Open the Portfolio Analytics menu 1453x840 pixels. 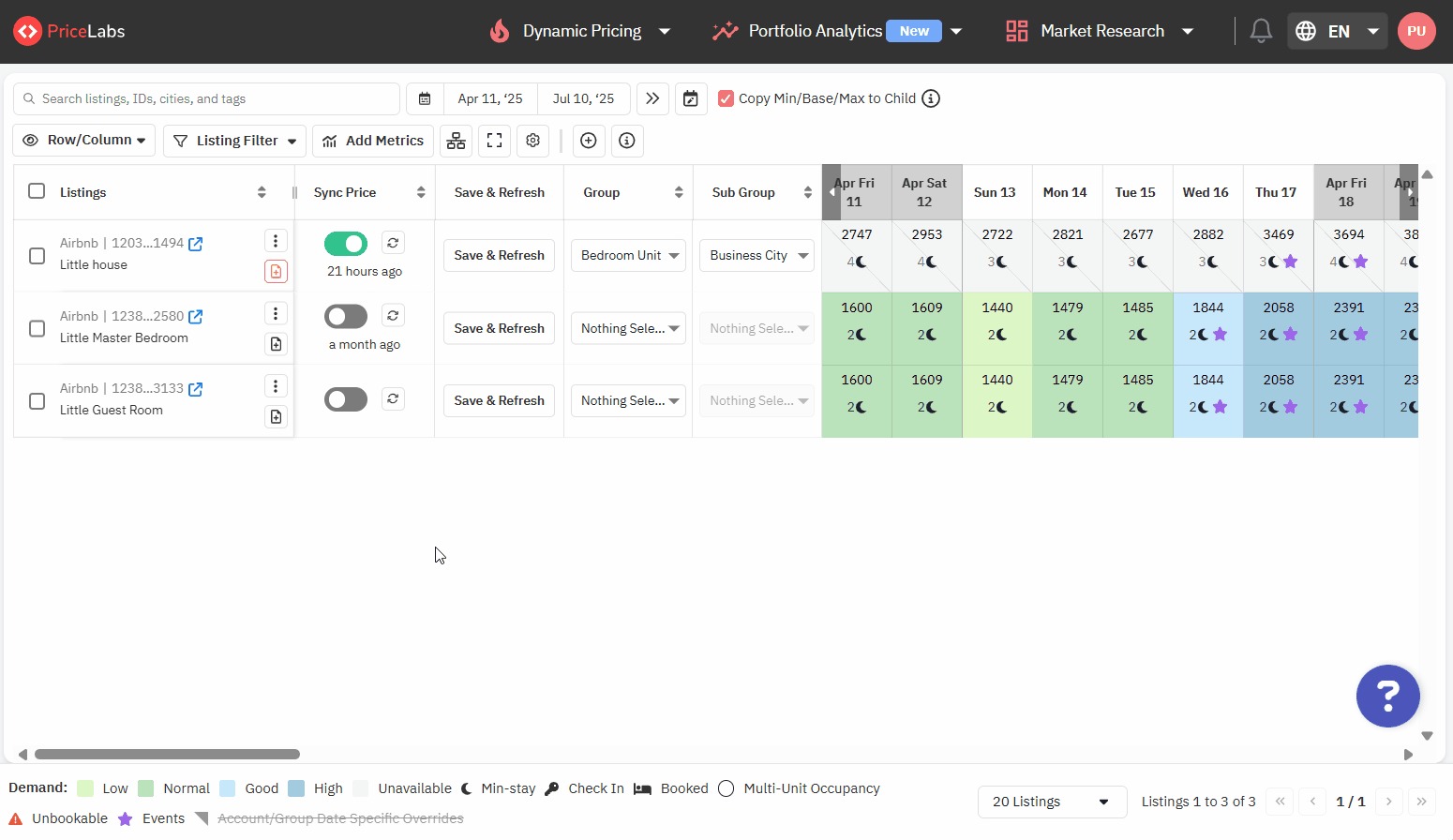point(837,31)
